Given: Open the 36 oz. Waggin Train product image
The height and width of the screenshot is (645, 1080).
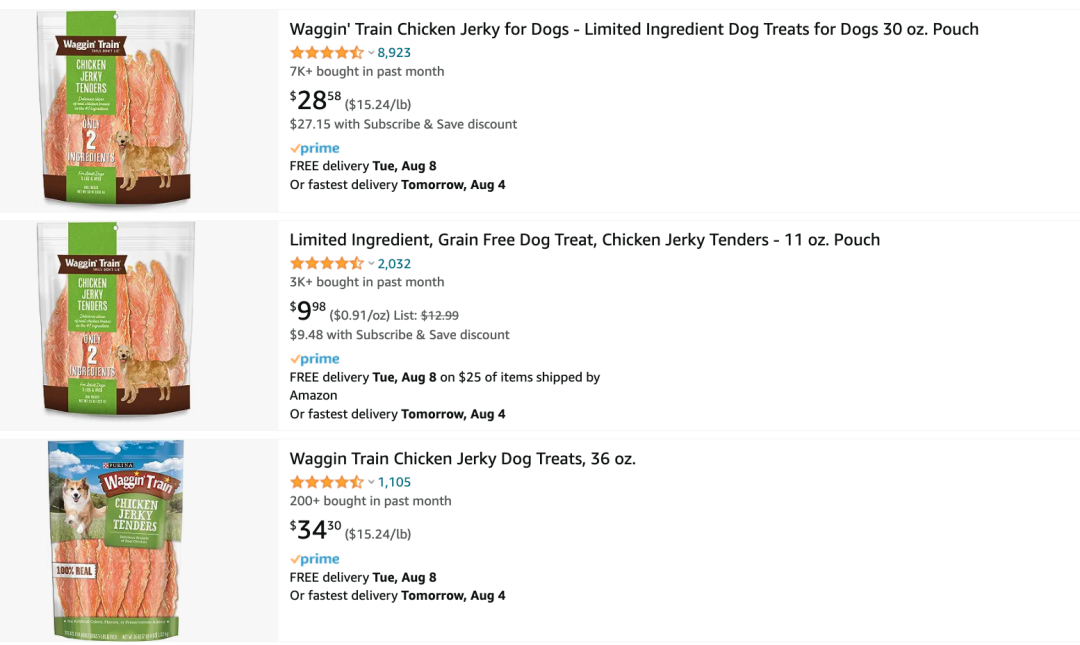Looking at the screenshot, I should click(x=117, y=539).
